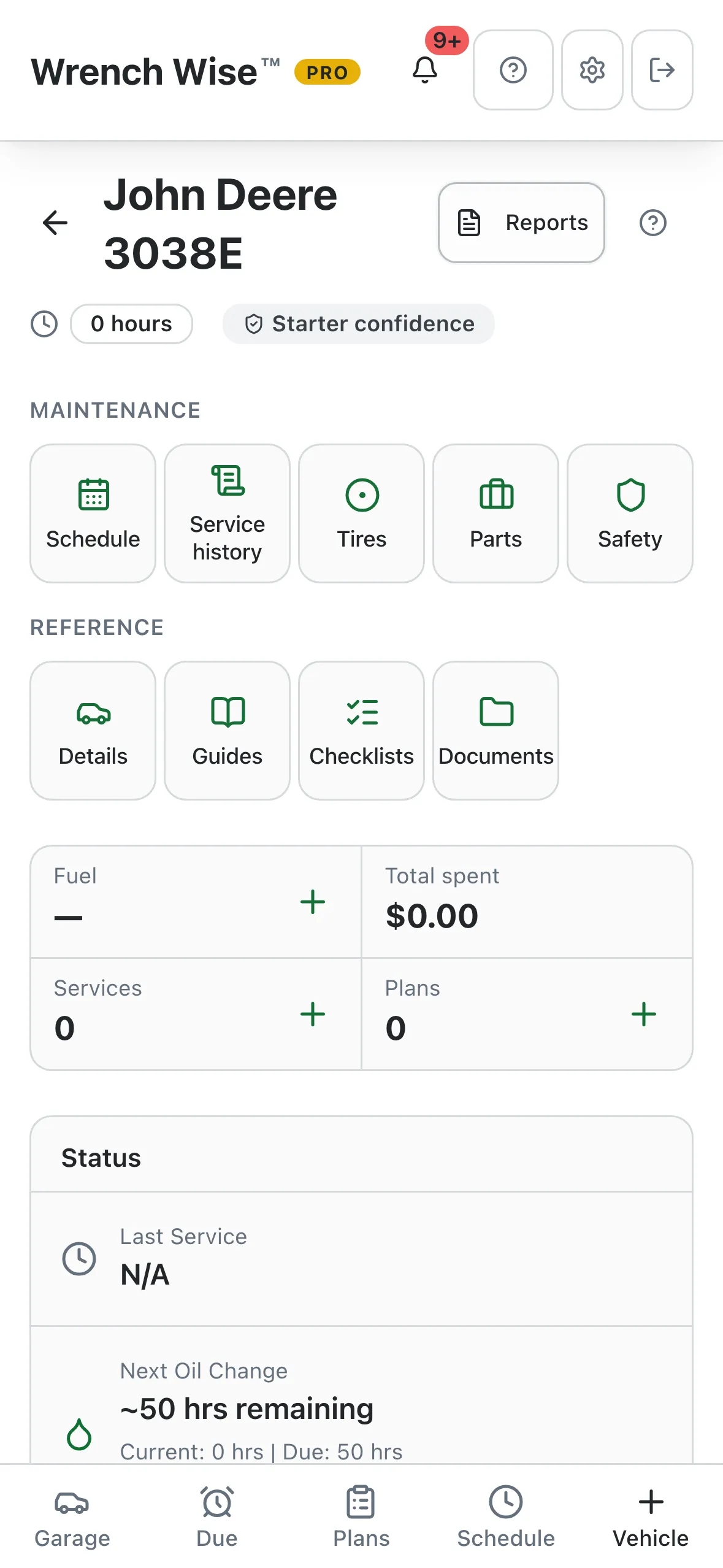Open the Documents tile

[x=496, y=731]
